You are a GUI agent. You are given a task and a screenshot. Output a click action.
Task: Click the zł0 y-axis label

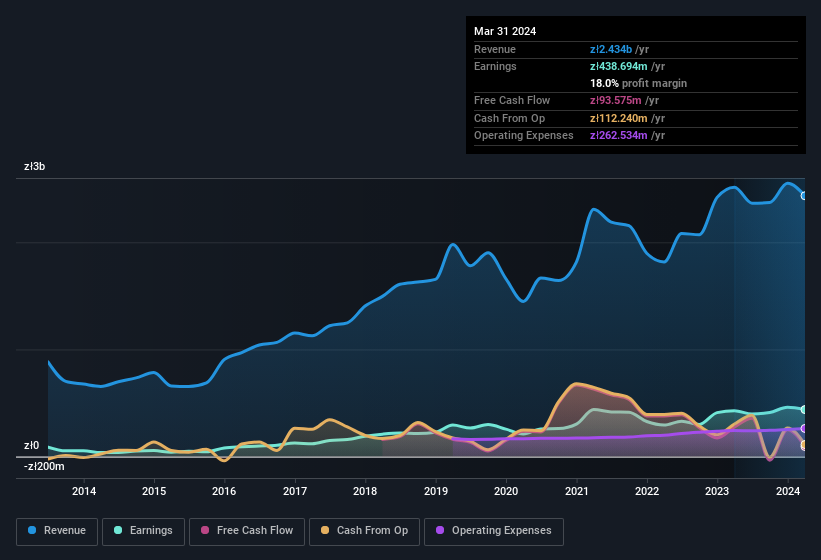31,445
